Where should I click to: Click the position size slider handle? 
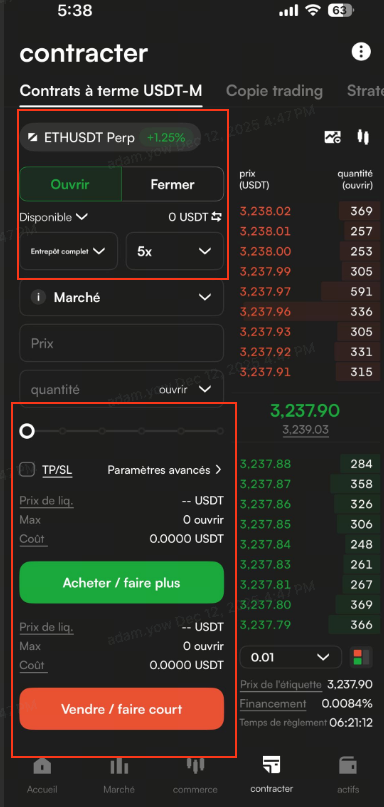[x=27, y=431]
